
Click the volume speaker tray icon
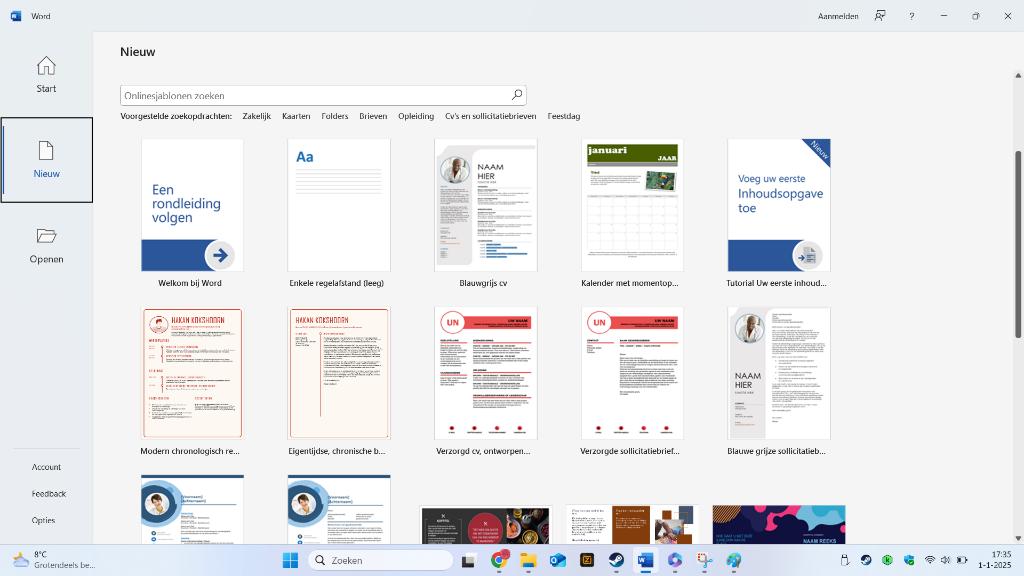click(x=946, y=560)
